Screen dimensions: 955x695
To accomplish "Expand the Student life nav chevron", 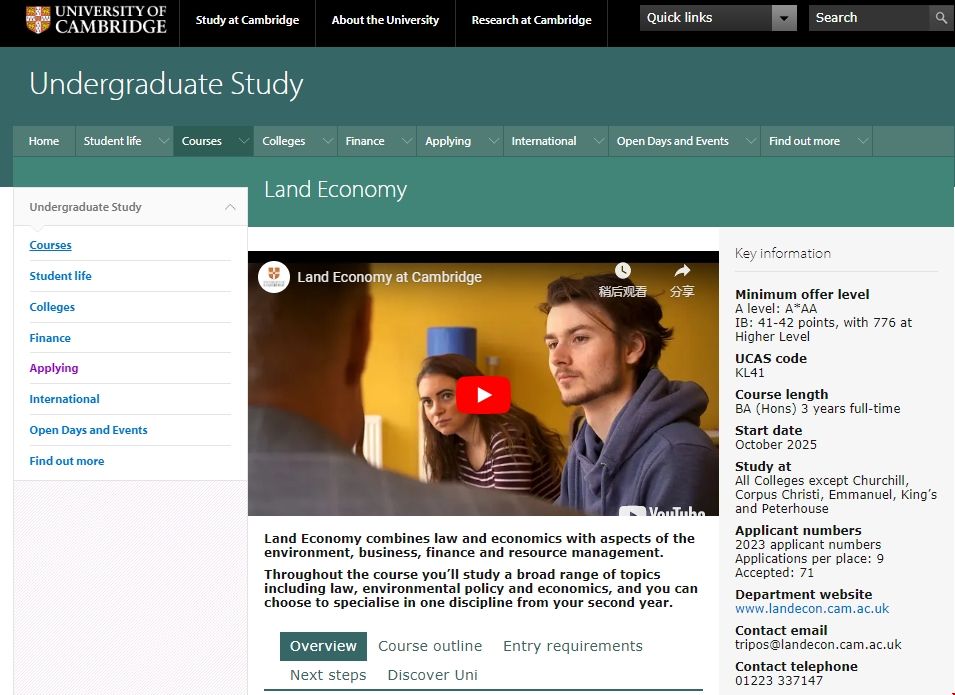I will coord(163,141).
